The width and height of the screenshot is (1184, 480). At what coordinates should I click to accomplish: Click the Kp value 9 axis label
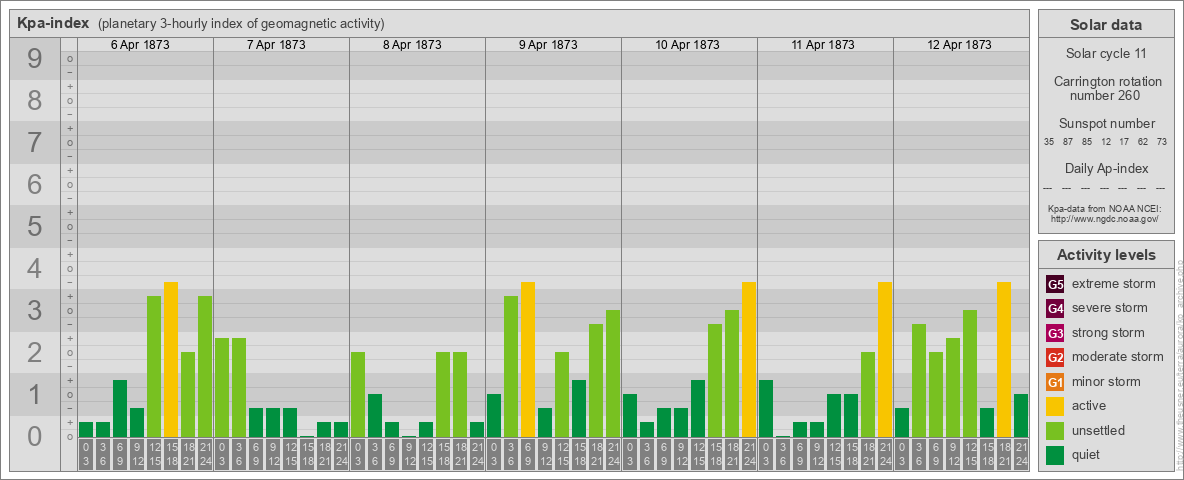point(35,59)
